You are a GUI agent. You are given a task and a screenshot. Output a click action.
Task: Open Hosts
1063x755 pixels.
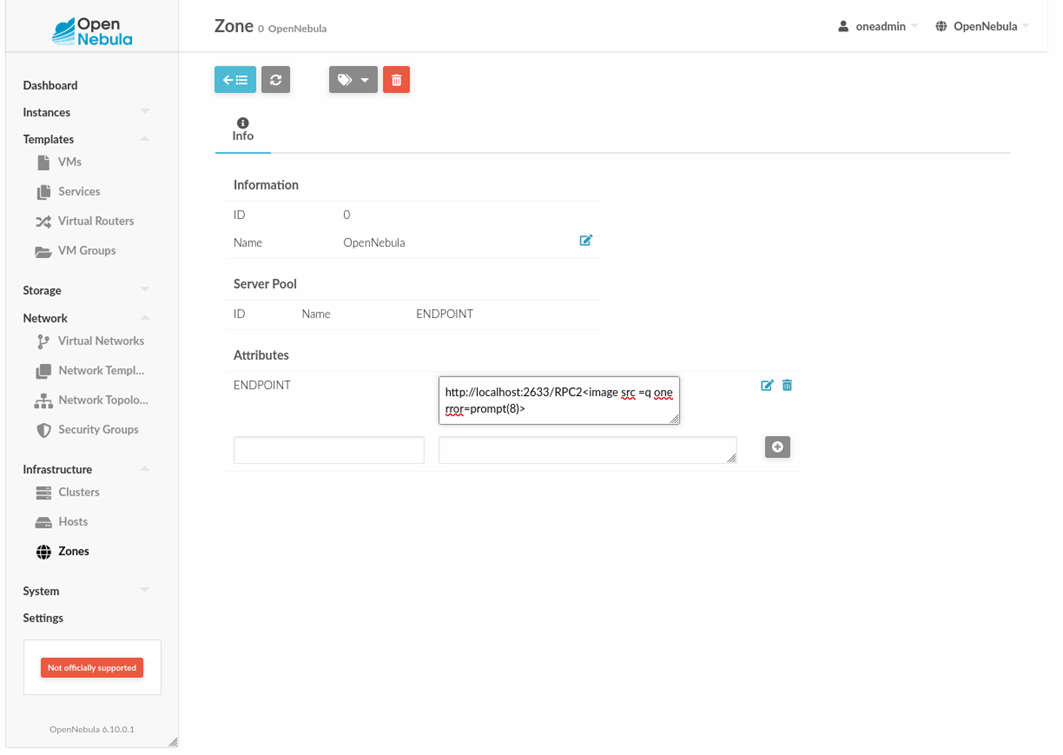(73, 521)
